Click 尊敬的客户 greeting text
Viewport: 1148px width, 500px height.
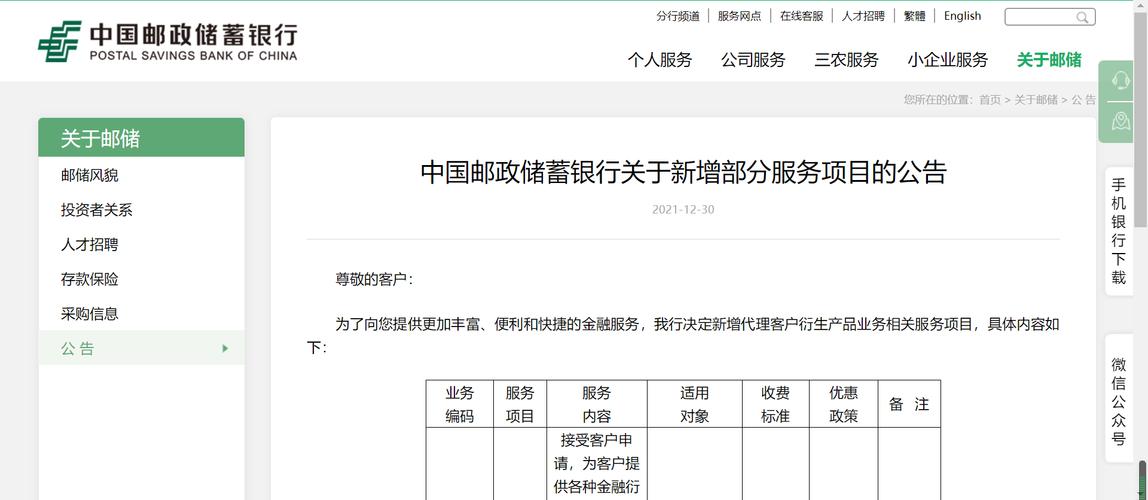(x=375, y=279)
